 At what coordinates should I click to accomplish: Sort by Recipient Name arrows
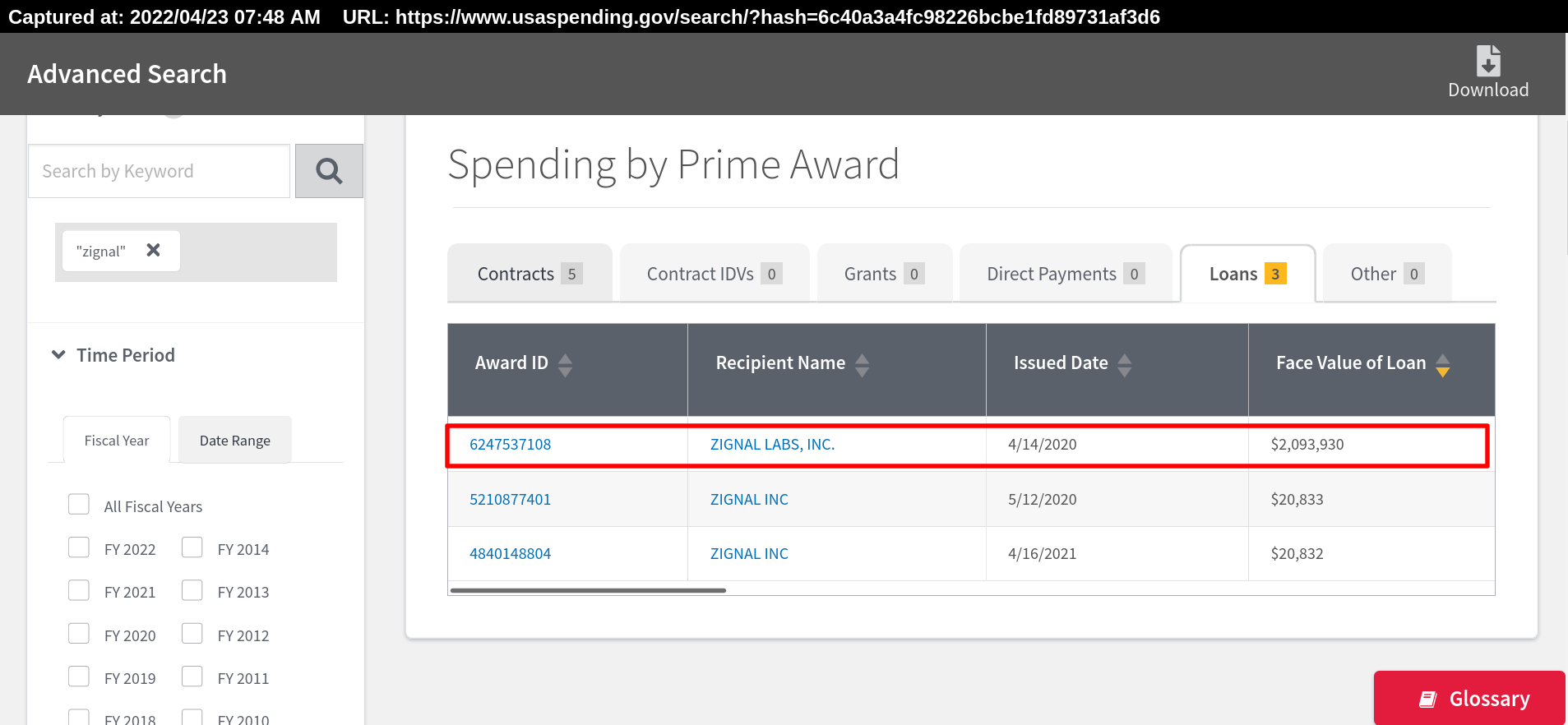point(862,364)
